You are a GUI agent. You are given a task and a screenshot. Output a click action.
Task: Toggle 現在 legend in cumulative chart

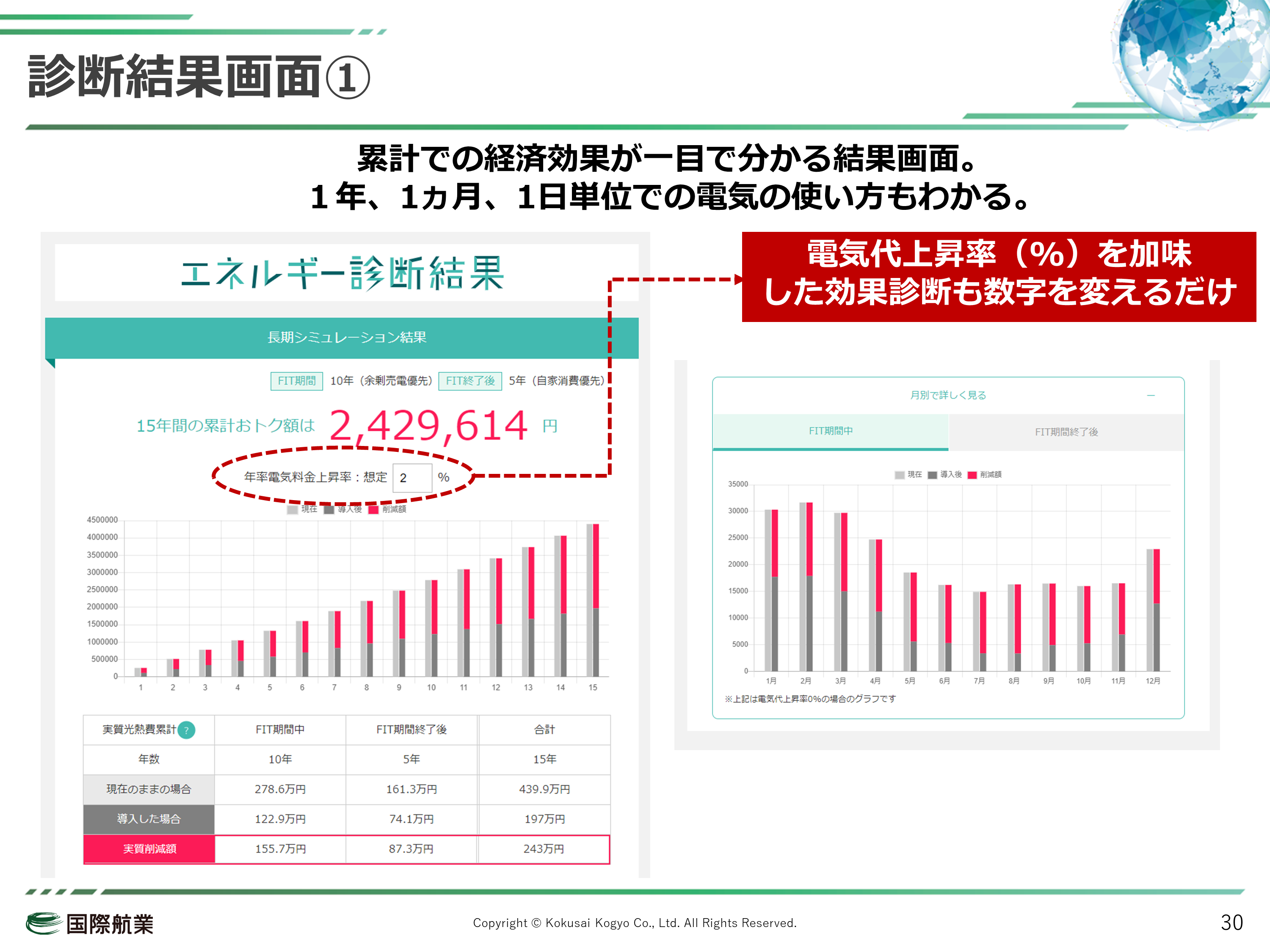click(x=302, y=509)
